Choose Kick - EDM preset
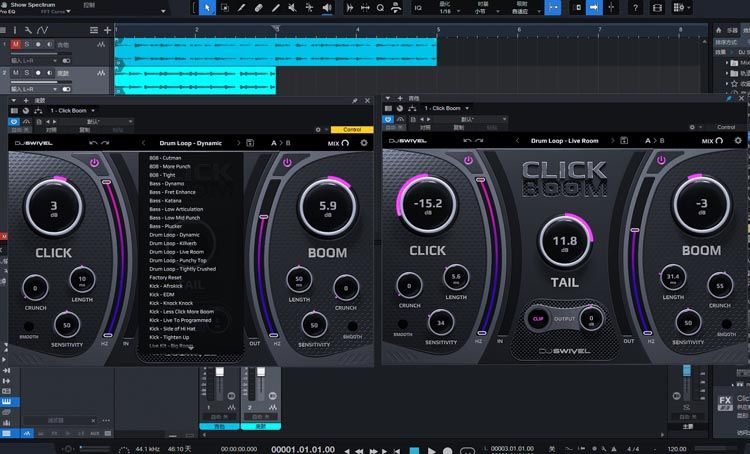750x454 pixels. click(x=162, y=294)
